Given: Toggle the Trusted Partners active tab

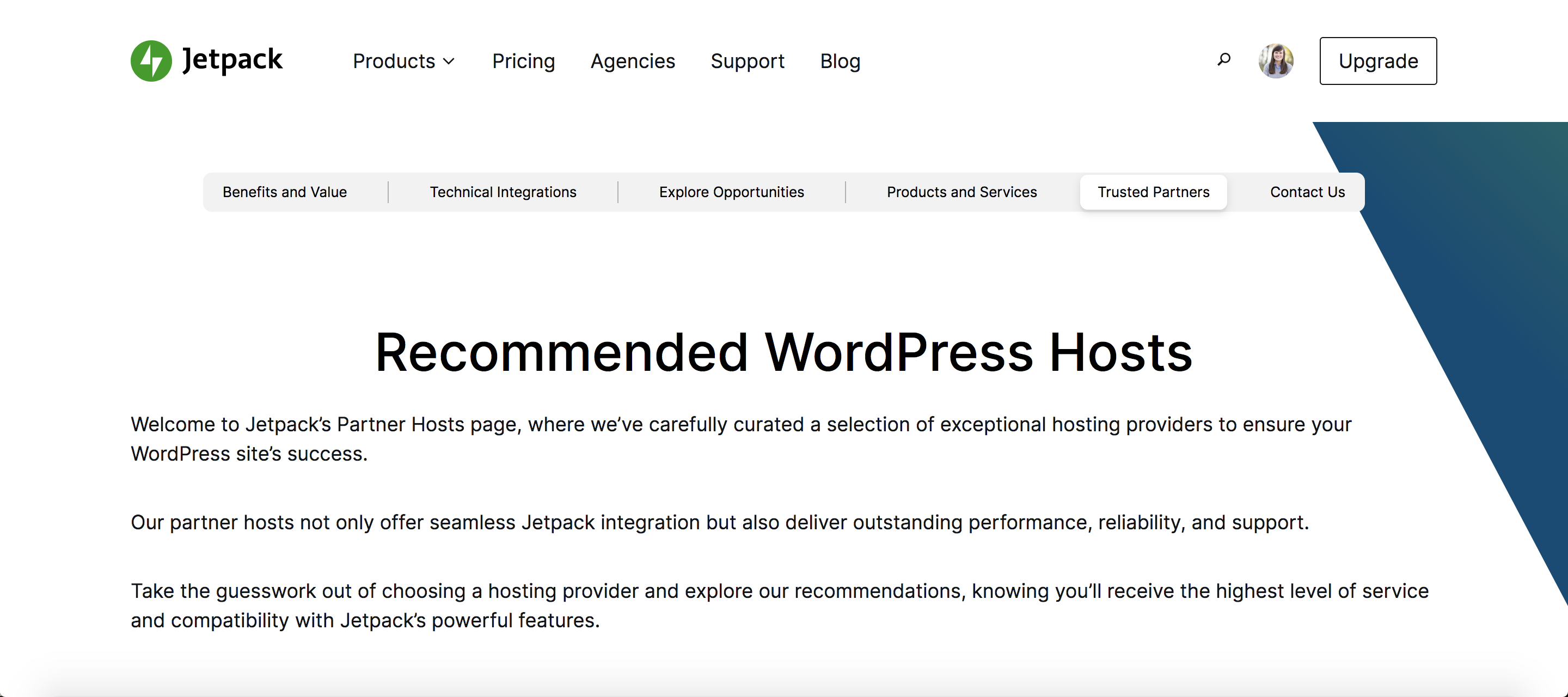Looking at the screenshot, I should [x=1152, y=192].
